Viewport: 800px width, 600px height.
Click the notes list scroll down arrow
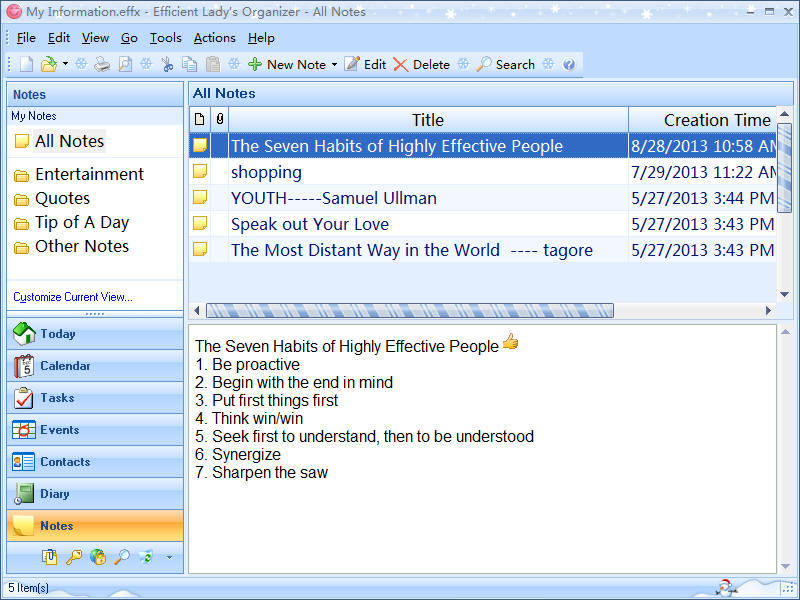coord(785,294)
